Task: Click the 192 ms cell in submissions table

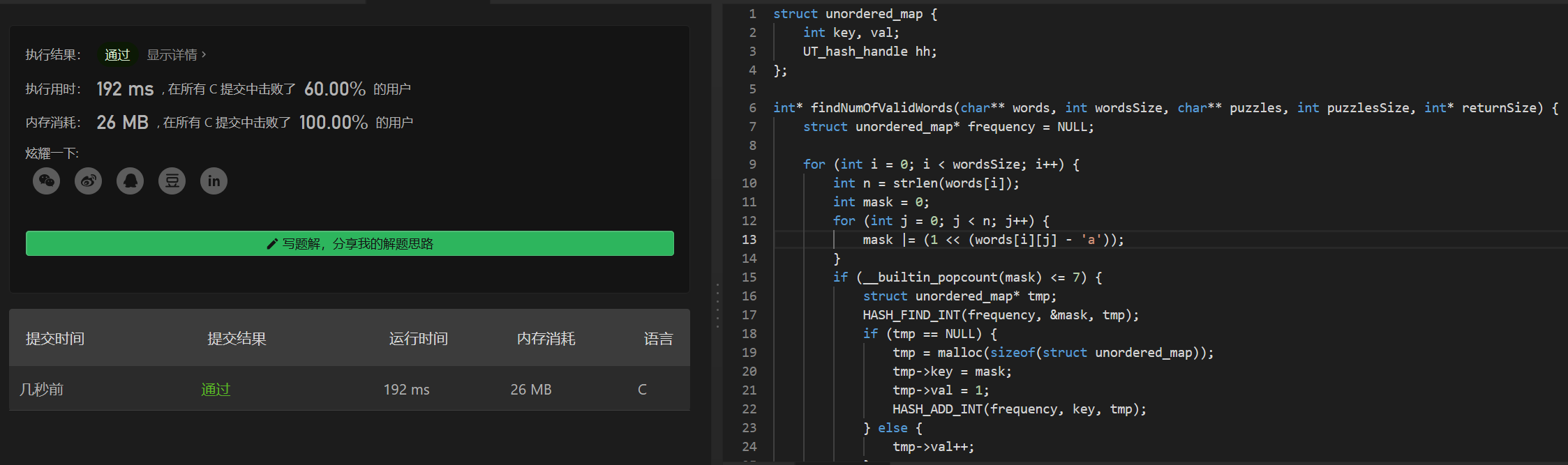Action: pyautogui.click(x=407, y=390)
